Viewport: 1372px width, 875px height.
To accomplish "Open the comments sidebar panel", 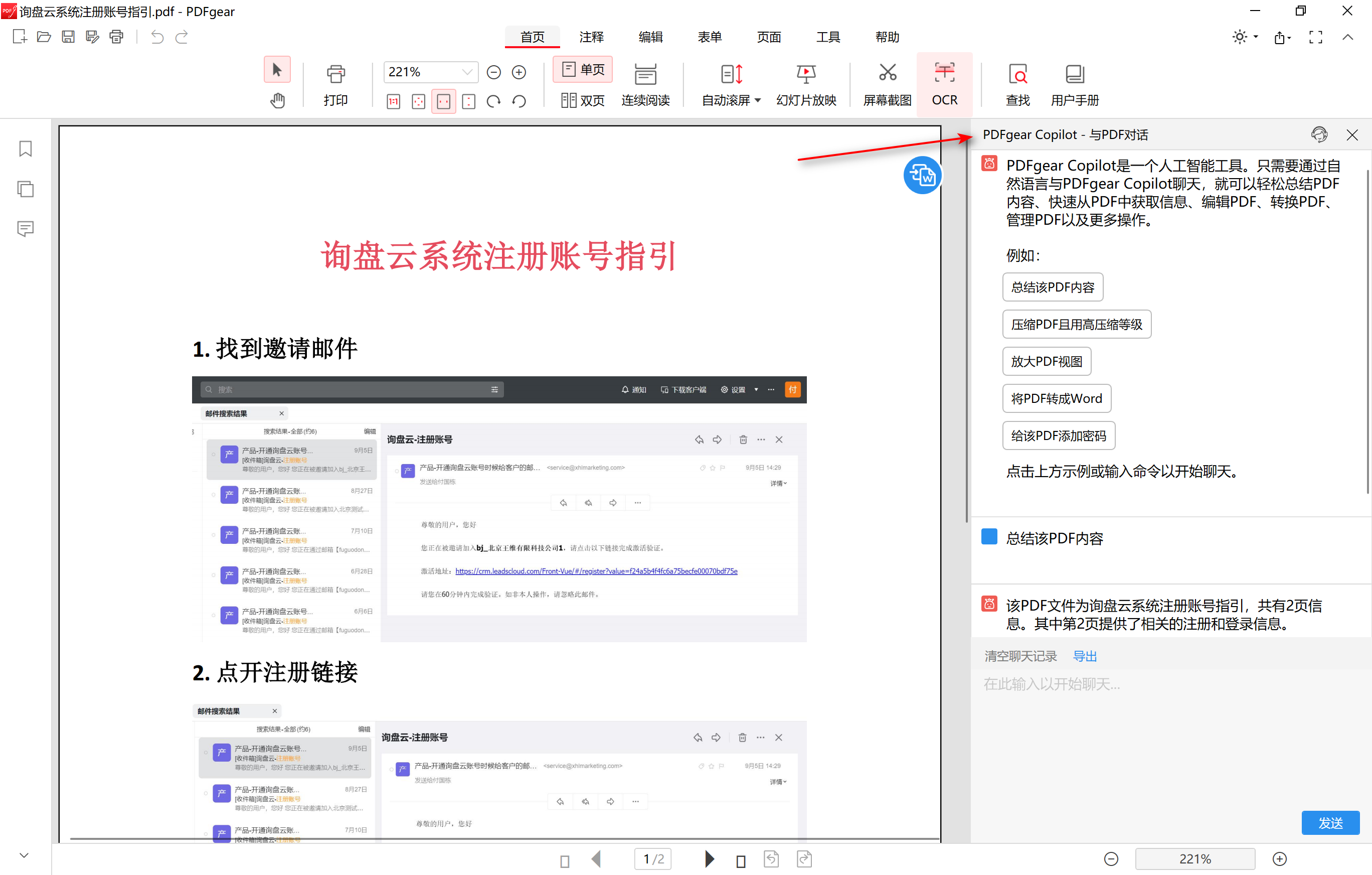I will (26, 229).
